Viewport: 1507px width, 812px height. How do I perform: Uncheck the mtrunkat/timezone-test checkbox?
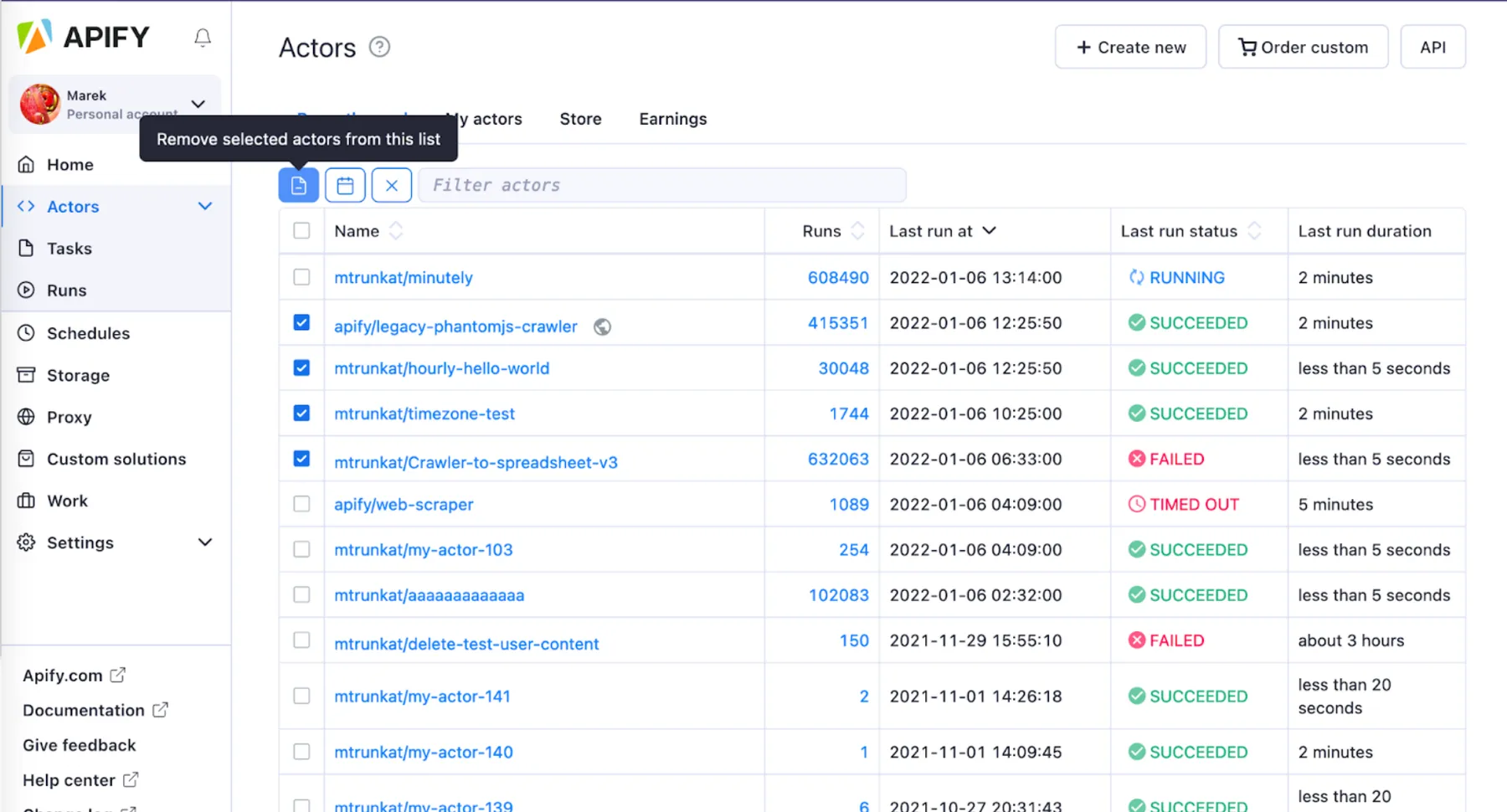301,413
